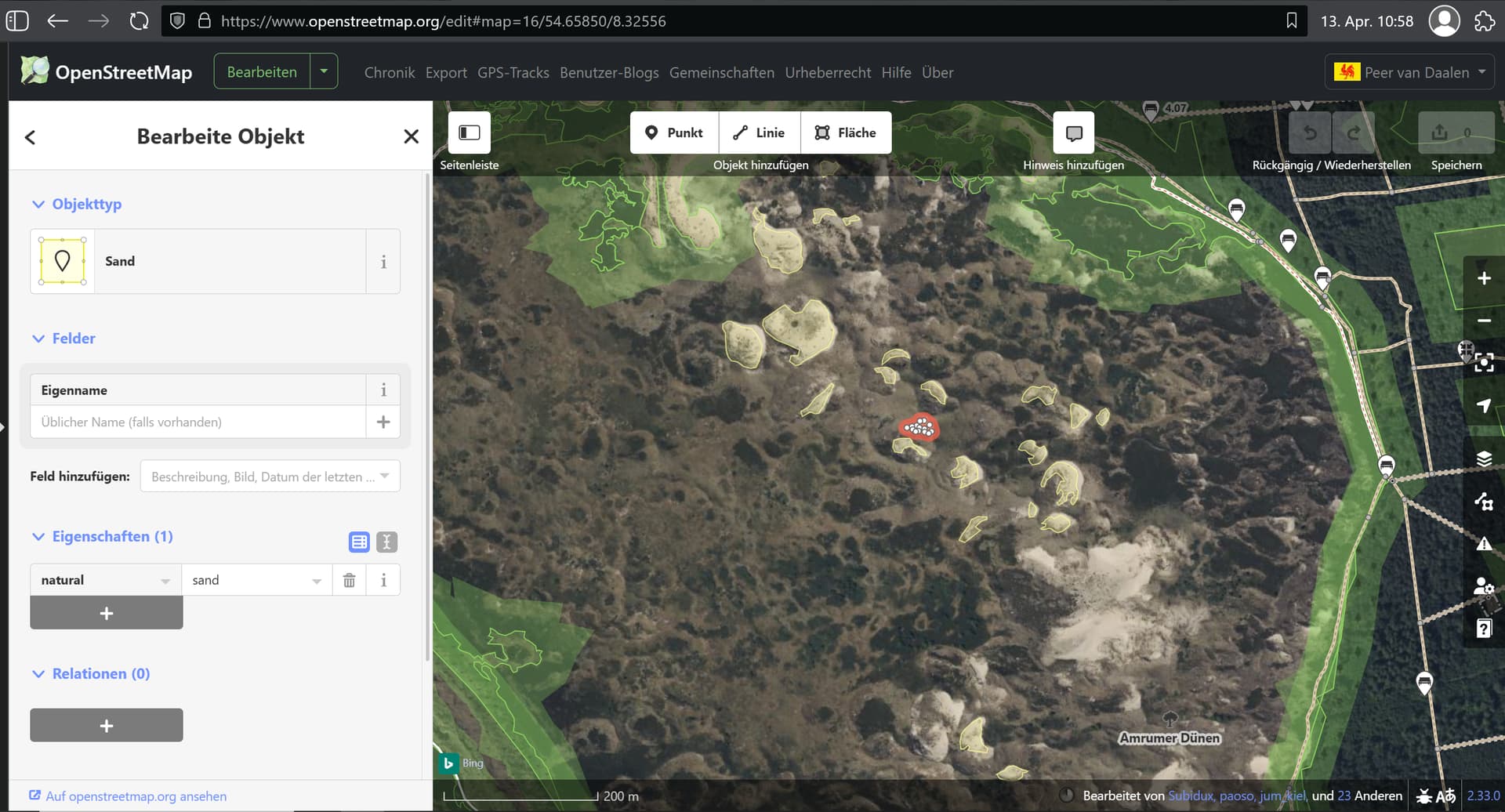The width and height of the screenshot is (1505, 812).
Task: Select the highlighted red sand area
Action: pos(919,428)
